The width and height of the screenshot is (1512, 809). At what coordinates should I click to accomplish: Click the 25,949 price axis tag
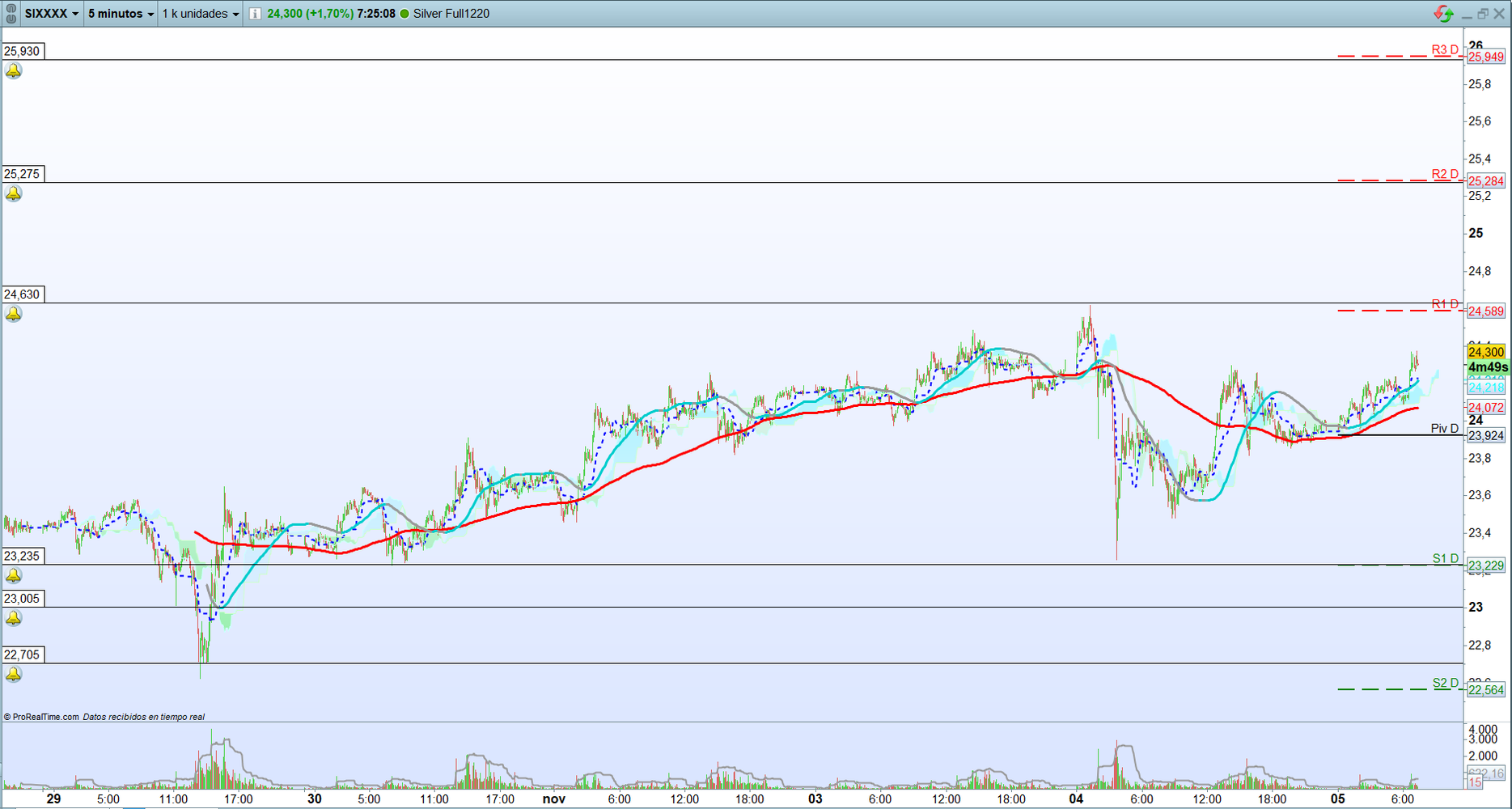pos(1486,57)
